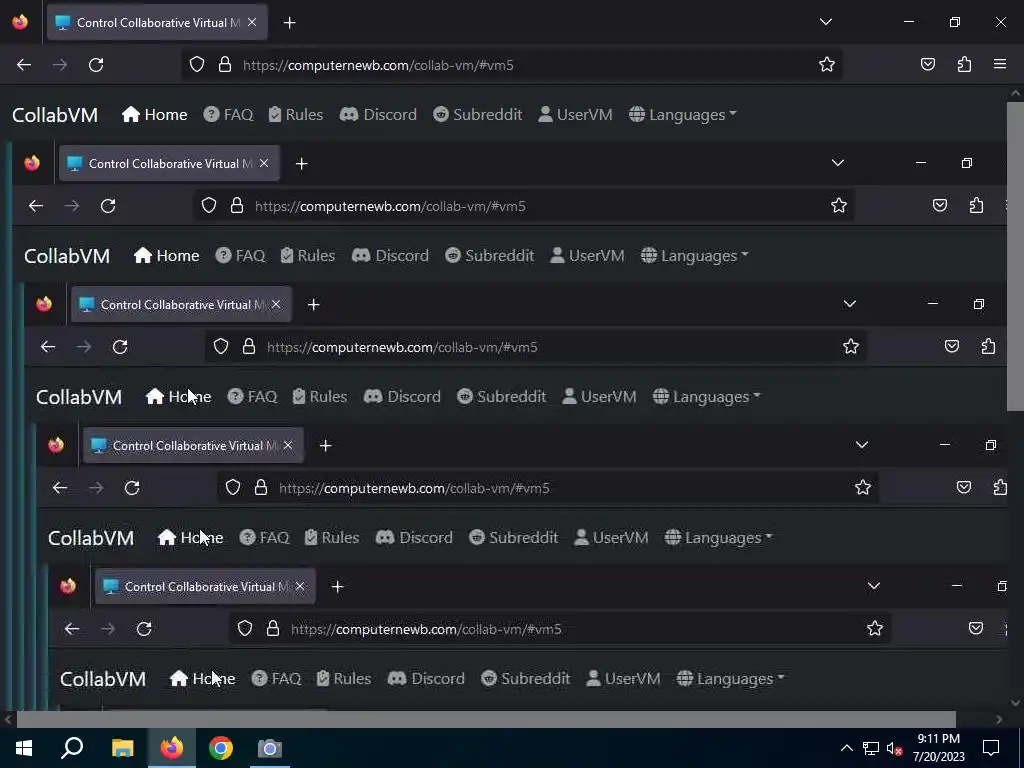Click the Pocket icon in the second nested VM browser
The width and height of the screenshot is (1024, 768).
coord(952,347)
